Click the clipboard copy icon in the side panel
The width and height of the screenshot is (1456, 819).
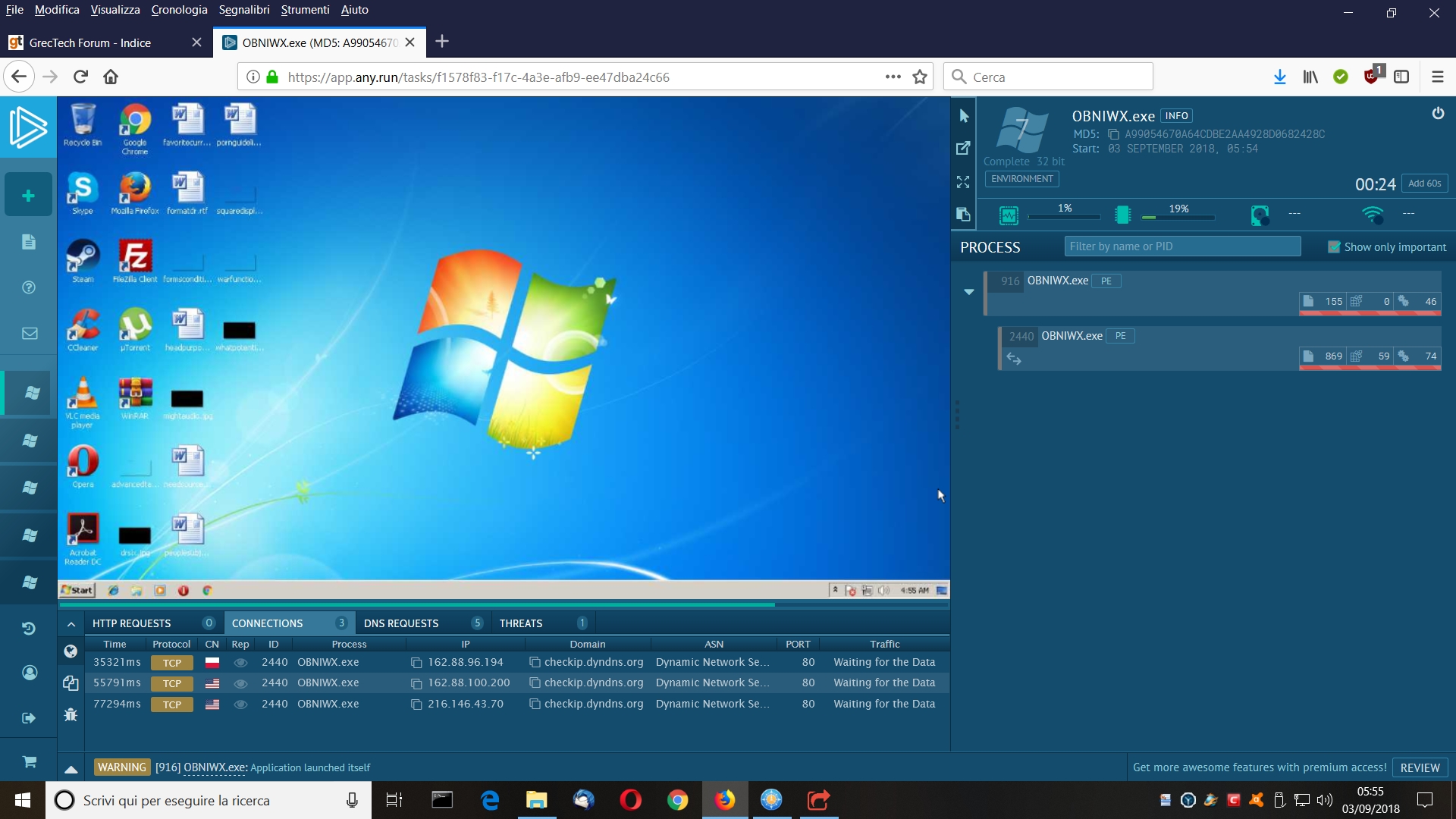coord(963,215)
